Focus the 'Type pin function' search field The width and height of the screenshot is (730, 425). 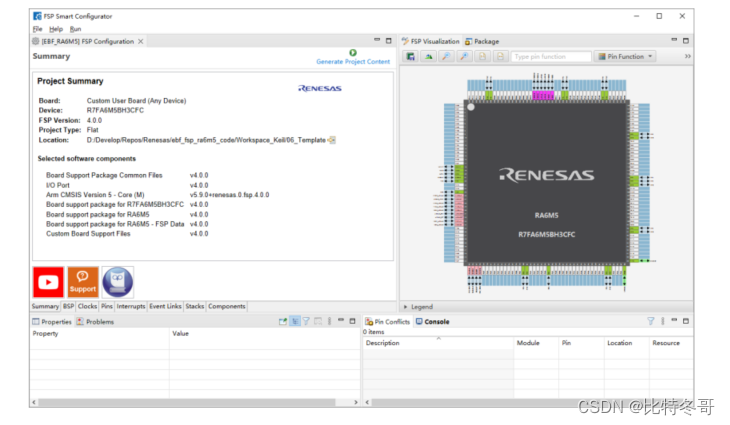tap(551, 57)
